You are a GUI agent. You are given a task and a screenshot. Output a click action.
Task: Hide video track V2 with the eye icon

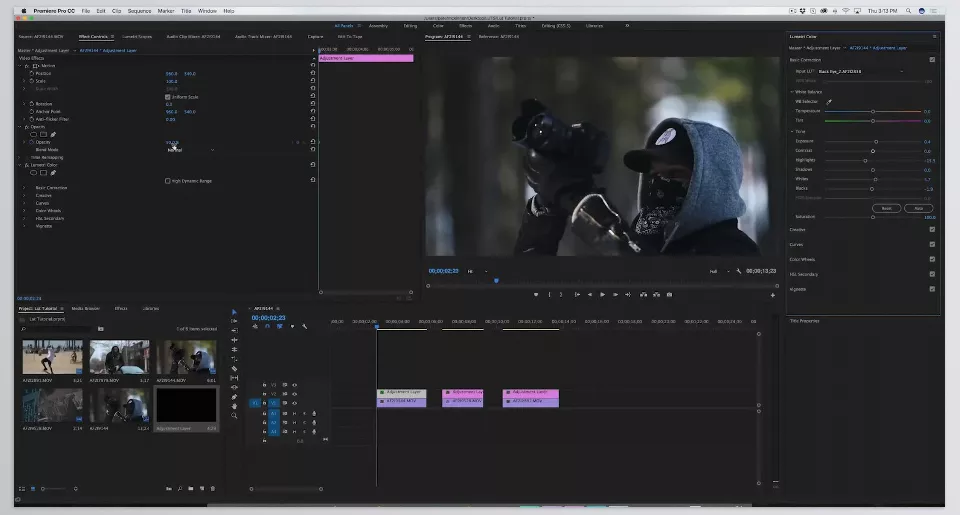tap(294, 394)
